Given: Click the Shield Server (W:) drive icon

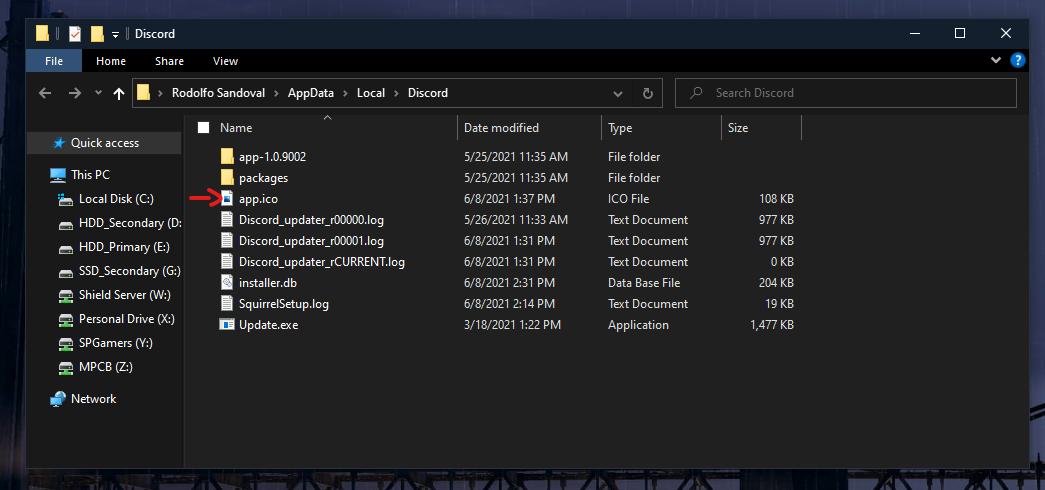Looking at the screenshot, I should [x=65, y=295].
